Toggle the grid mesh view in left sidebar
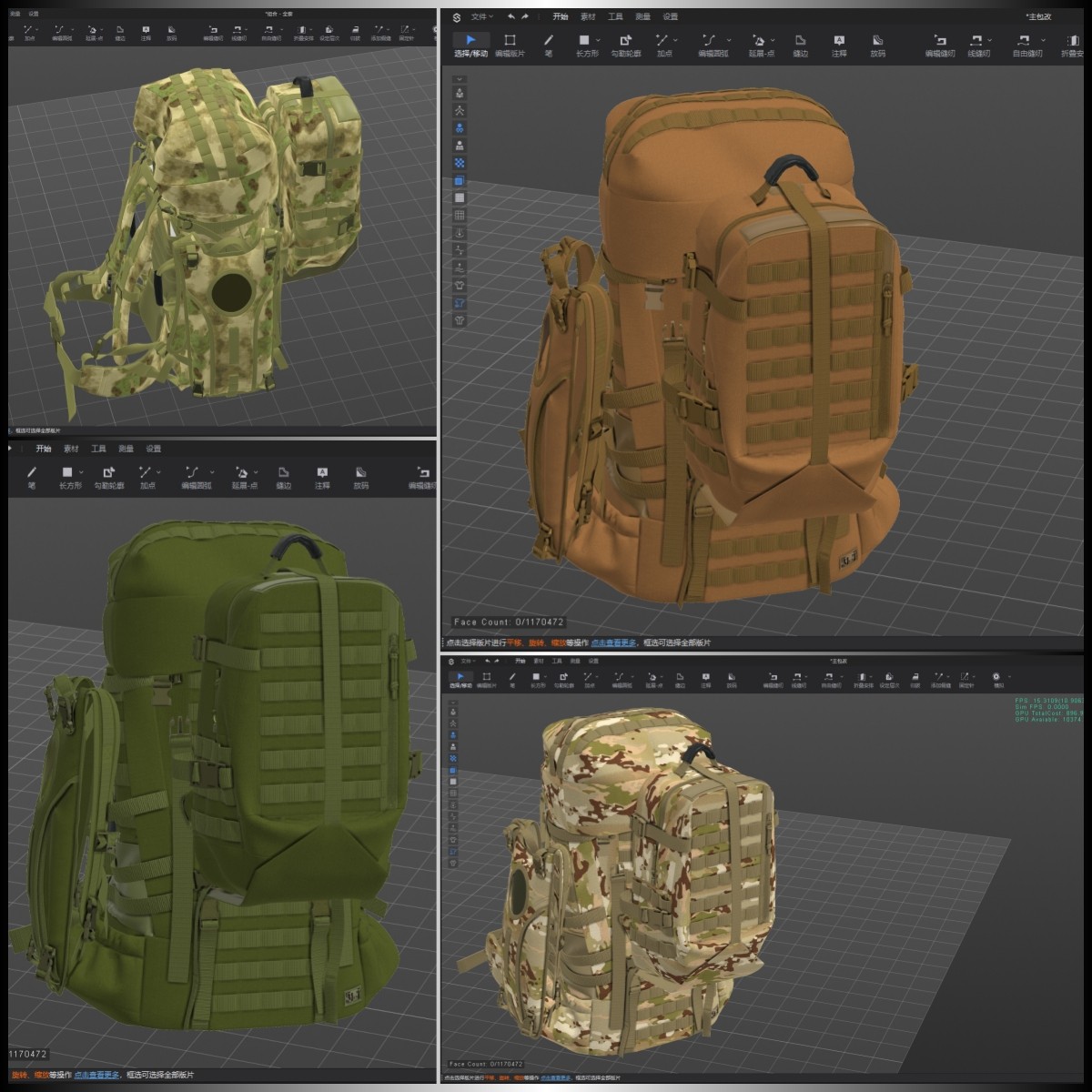This screenshot has height=1092, width=1092. pos(460,216)
